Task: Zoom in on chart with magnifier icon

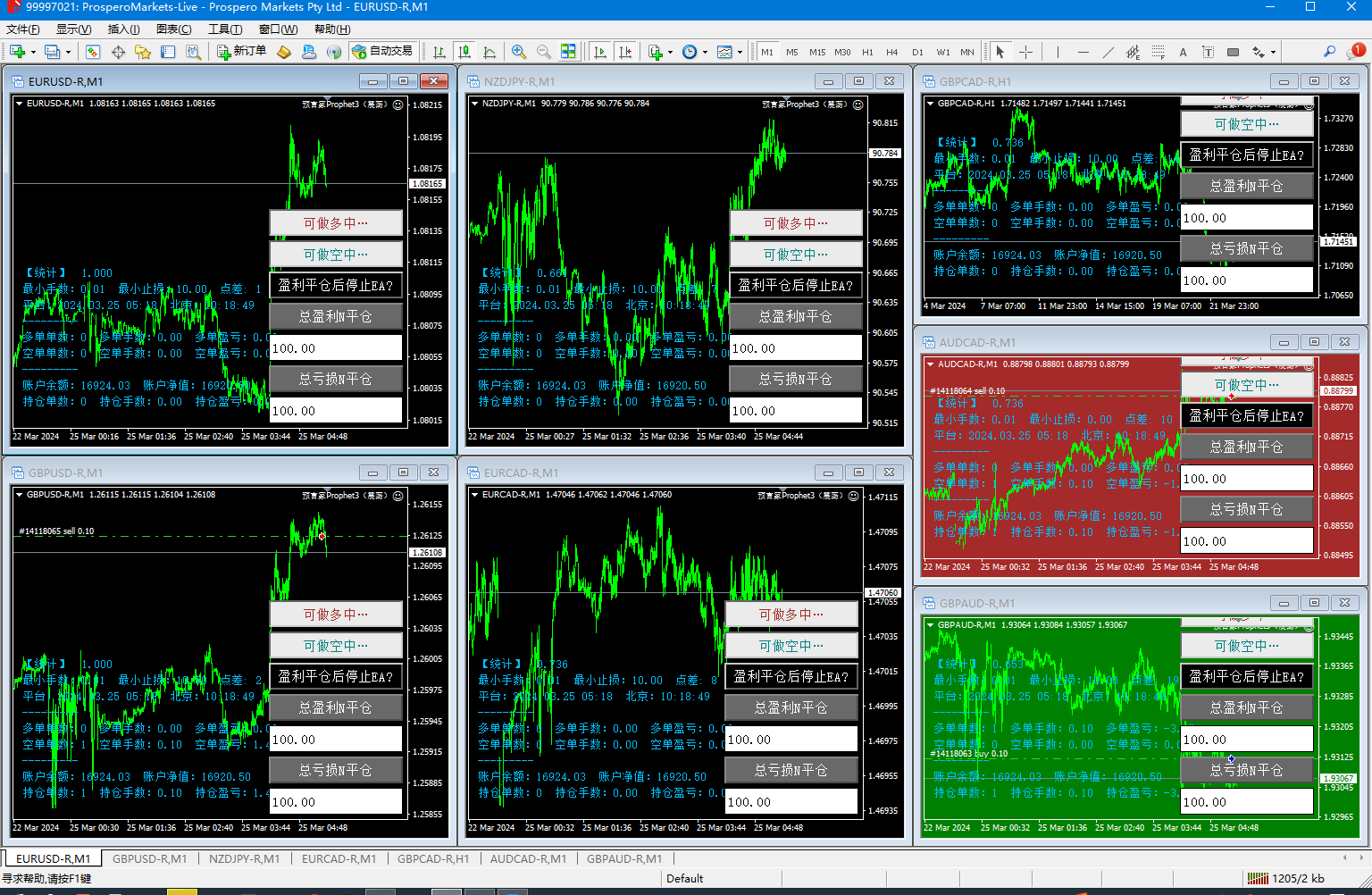Action: click(519, 52)
